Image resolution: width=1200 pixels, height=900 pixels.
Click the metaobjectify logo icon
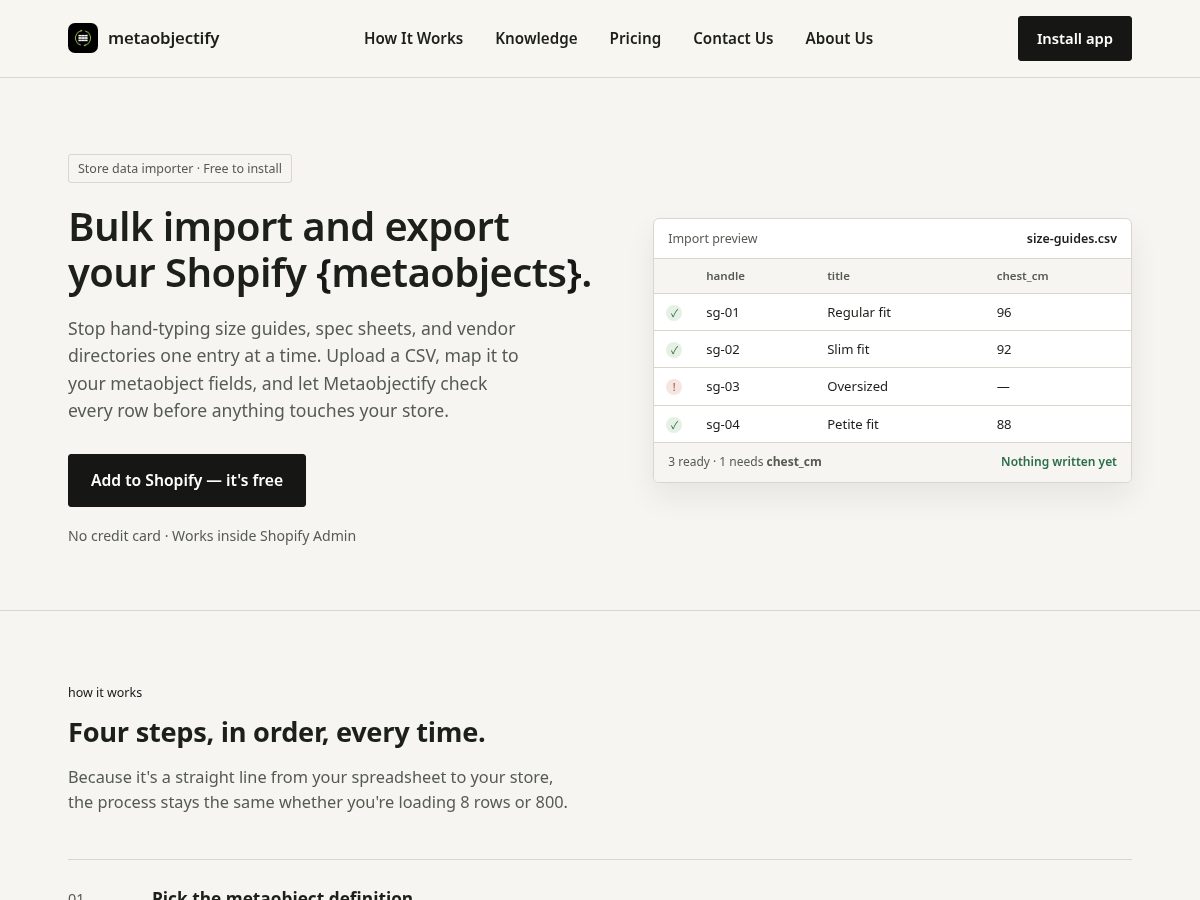[83, 38]
